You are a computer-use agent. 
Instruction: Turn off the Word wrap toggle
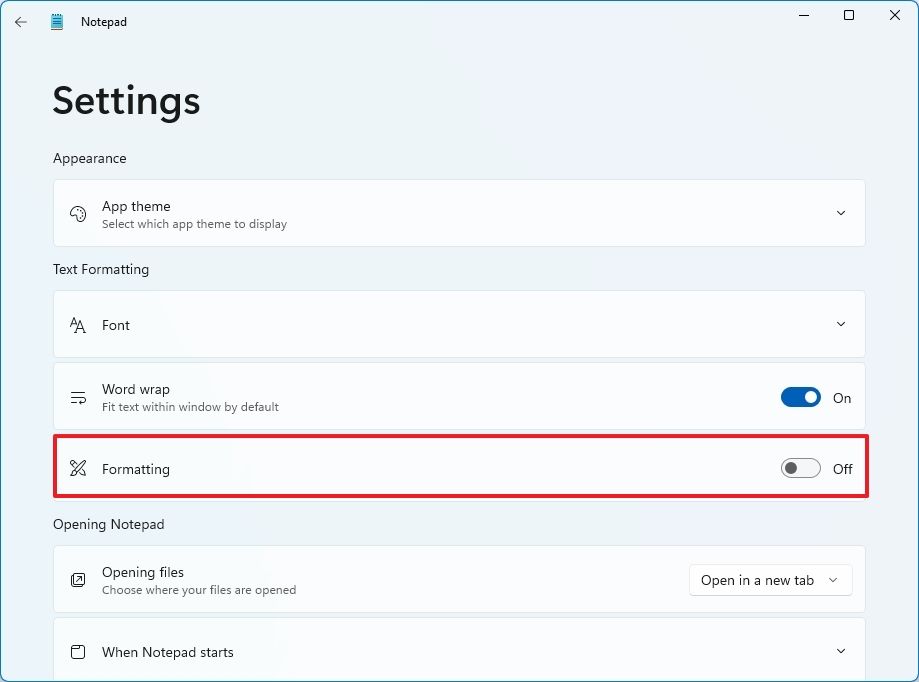(x=800, y=397)
